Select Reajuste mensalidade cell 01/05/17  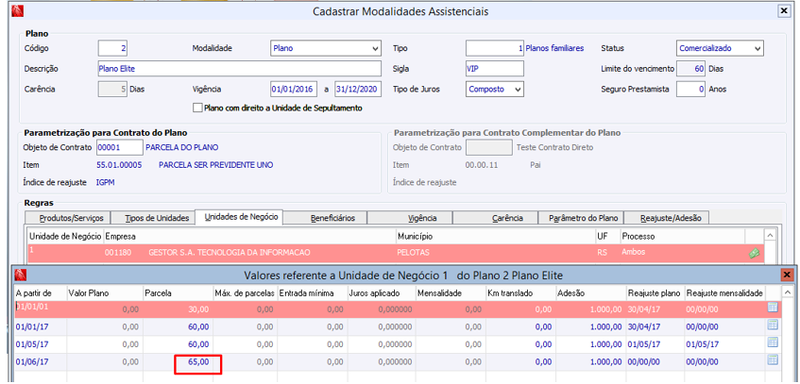(x=724, y=344)
